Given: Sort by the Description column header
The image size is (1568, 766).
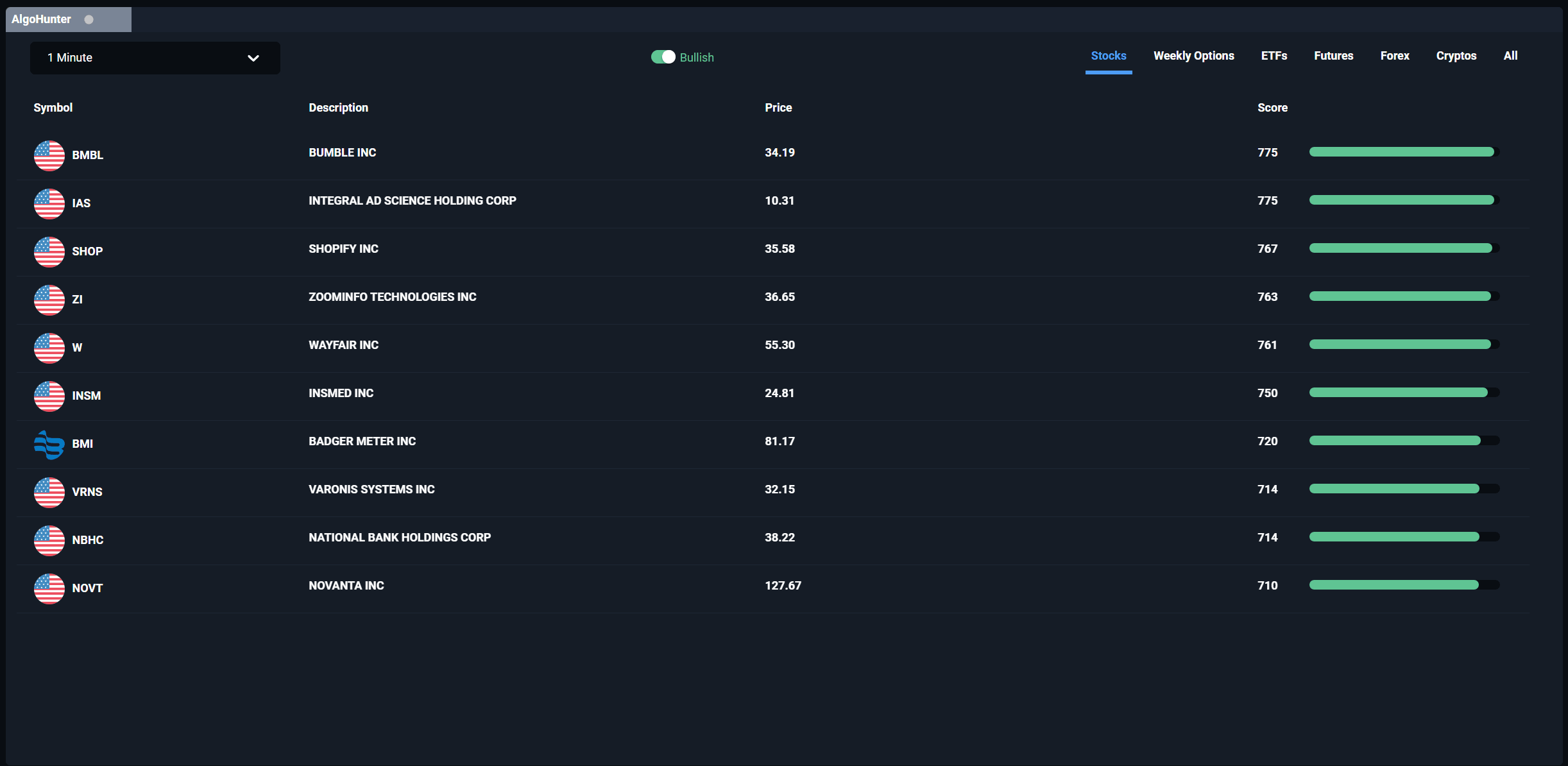Looking at the screenshot, I should coord(339,107).
